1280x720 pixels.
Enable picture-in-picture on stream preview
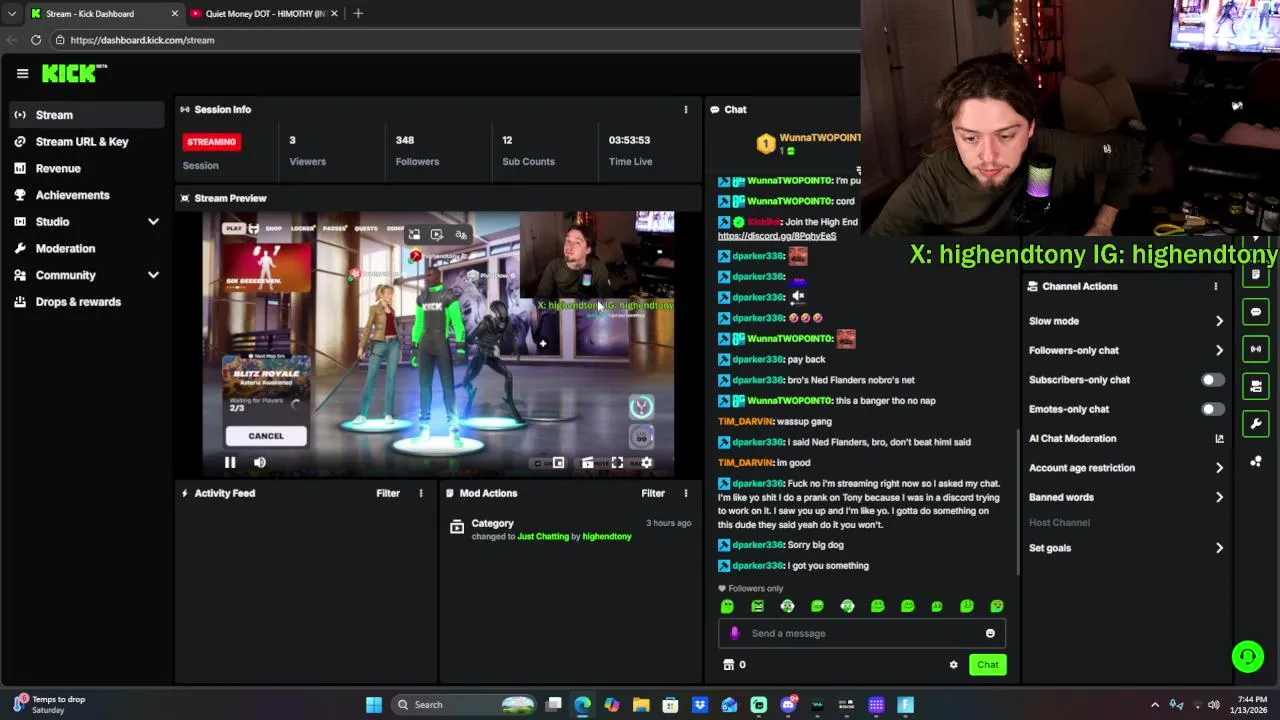tap(558, 462)
